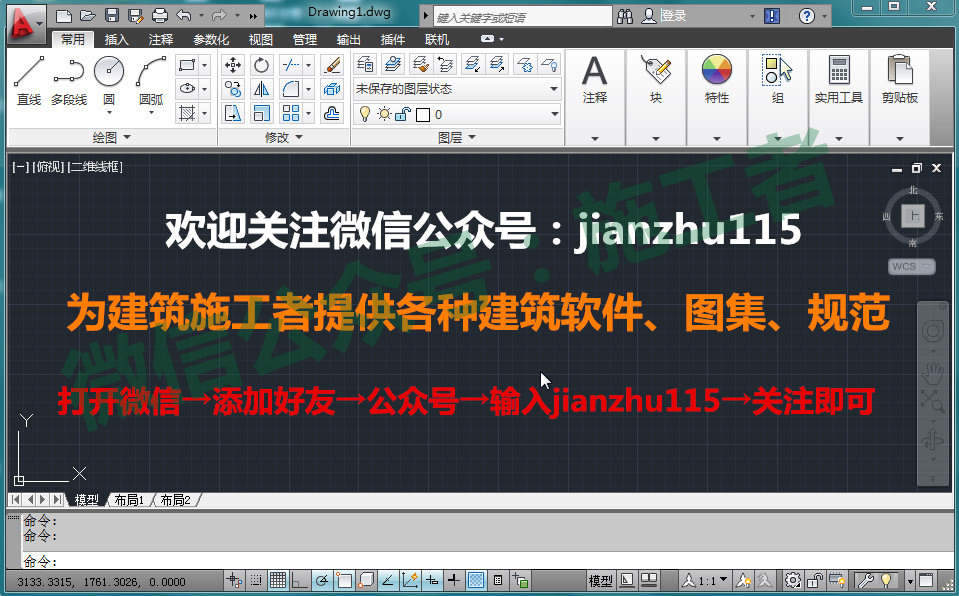Viewport: 959px width, 596px height.
Task: Open the 布局1 layout tab
Action: 129,500
